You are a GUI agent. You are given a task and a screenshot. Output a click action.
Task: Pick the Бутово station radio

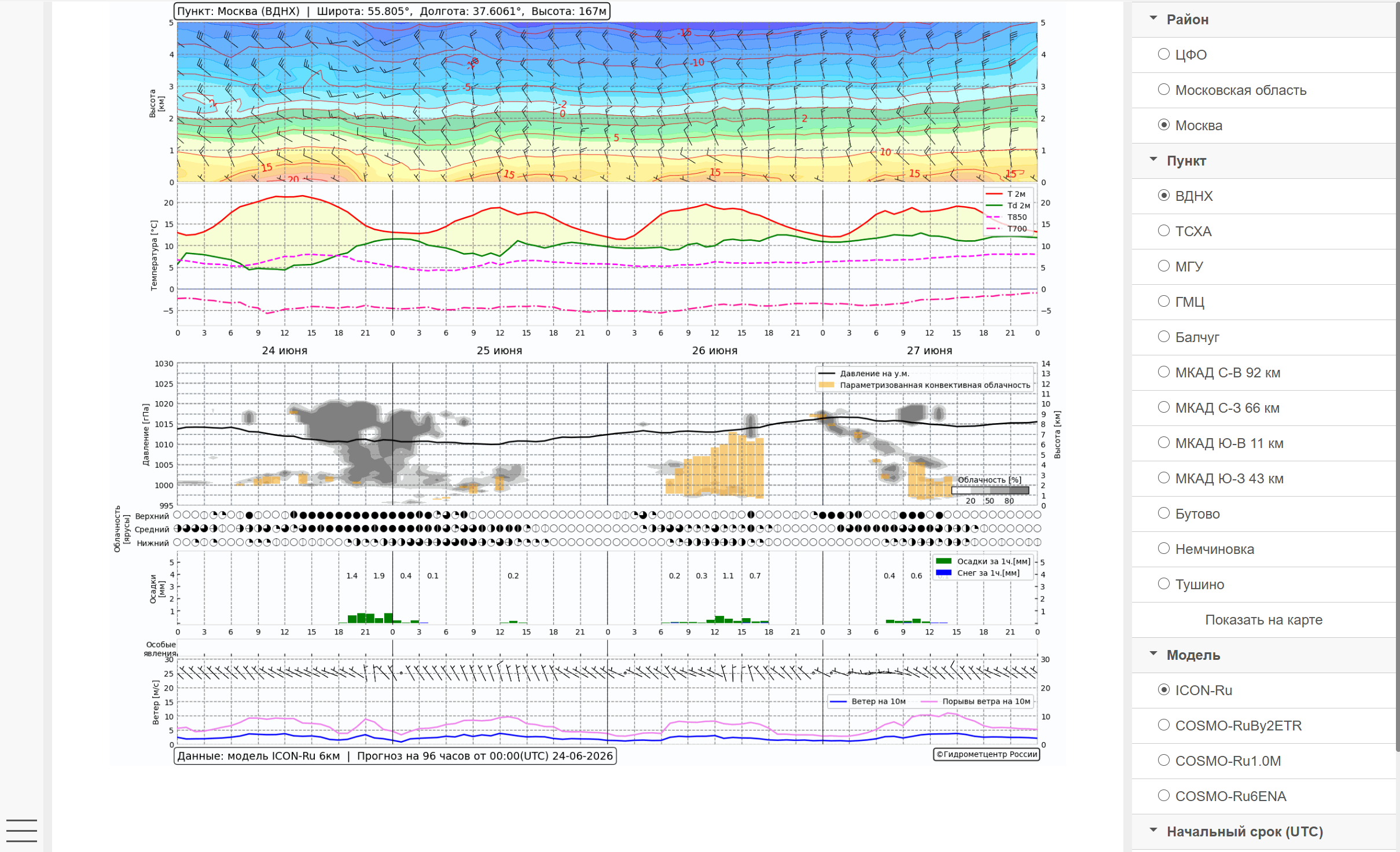coord(1164,513)
